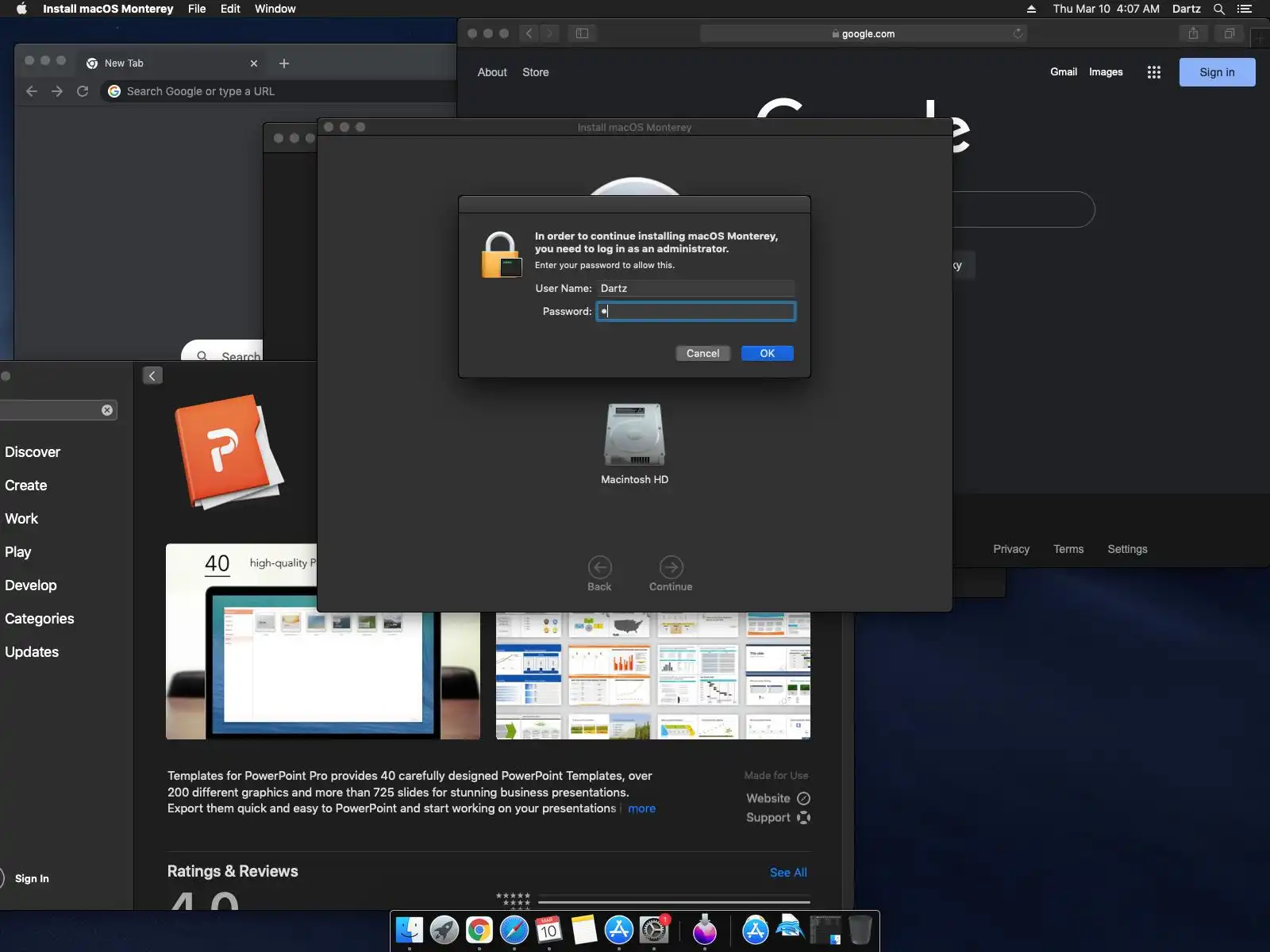1270x952 pixels.
Task: Open the Terms link on Google
Action: pos(1068,549)
